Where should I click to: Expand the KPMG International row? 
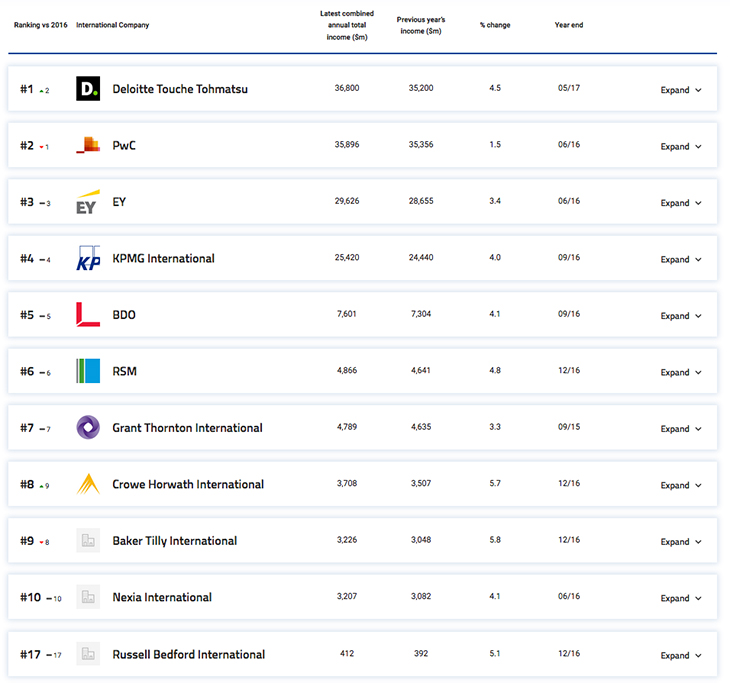point(681,259)
